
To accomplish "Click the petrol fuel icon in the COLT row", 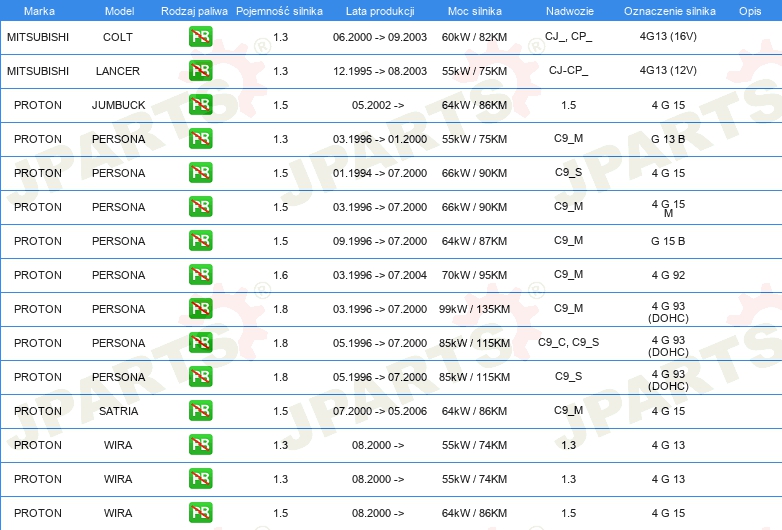I will pos(200,36).
